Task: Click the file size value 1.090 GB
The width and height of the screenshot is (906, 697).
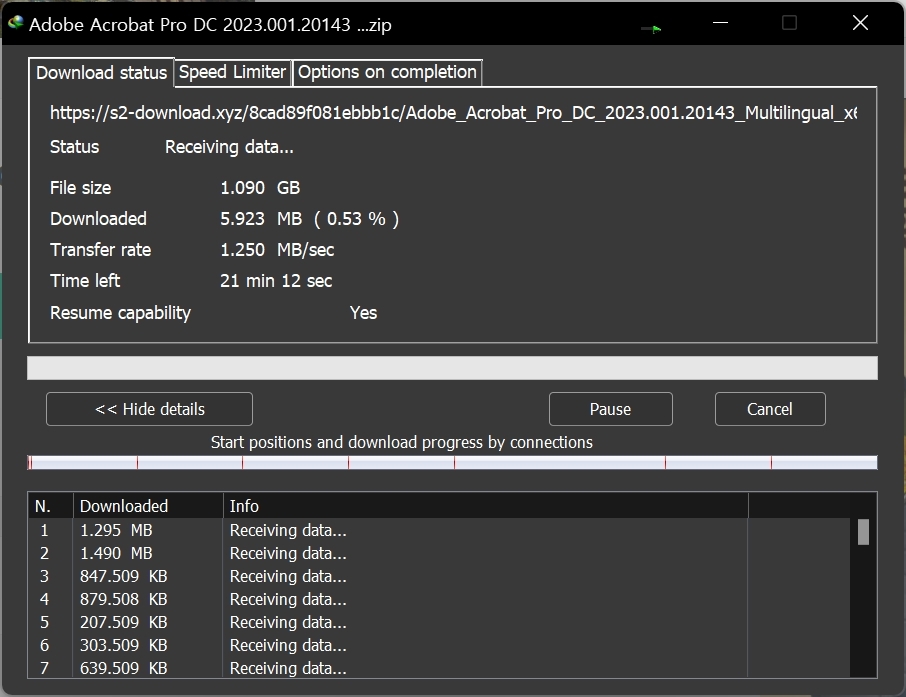Action: tap(260, 188)
